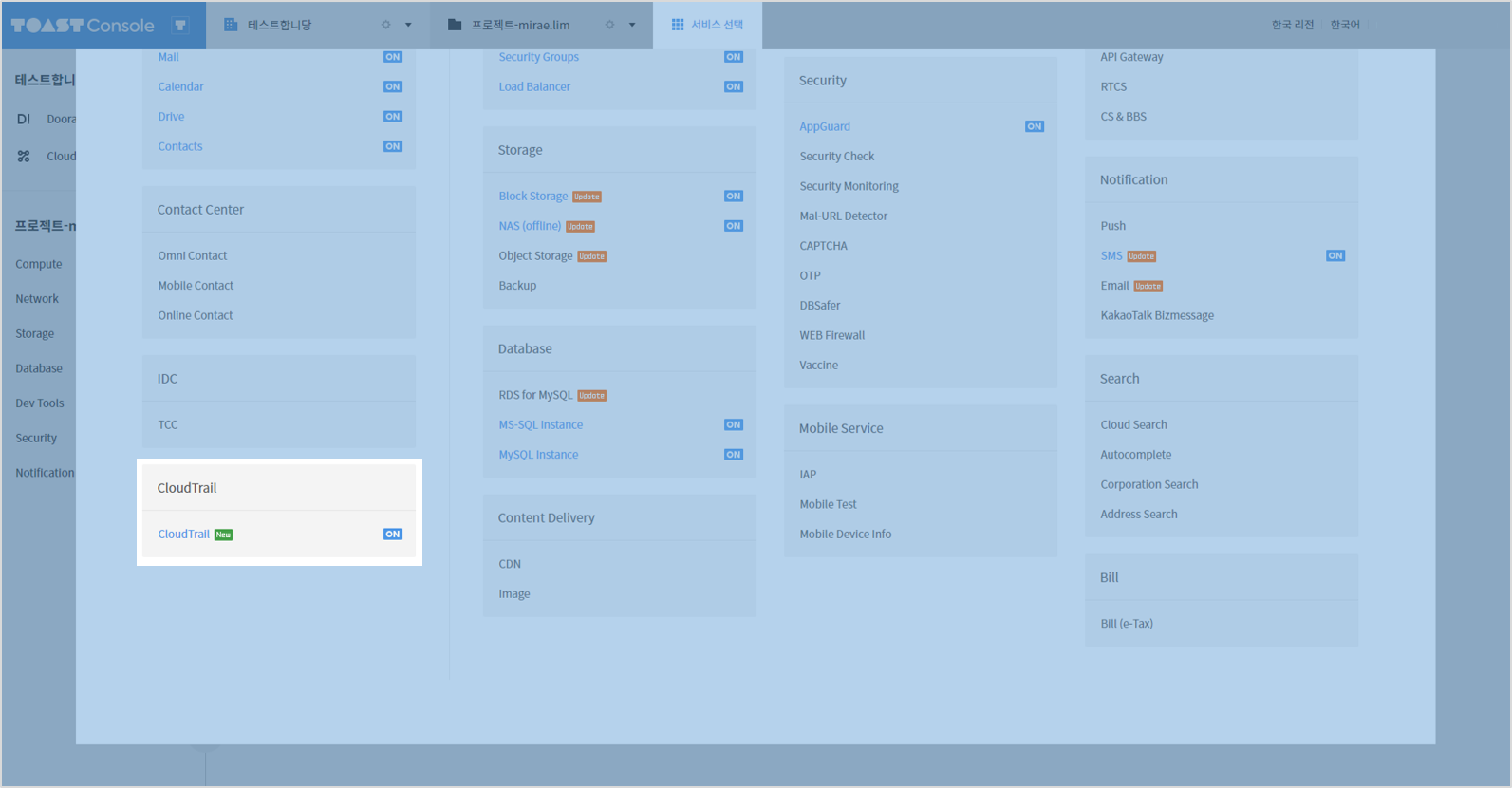The width and height of the screenshot is (1512, 788).
Task: Open AppGuard security service
Action: click(x=825, y=126)
